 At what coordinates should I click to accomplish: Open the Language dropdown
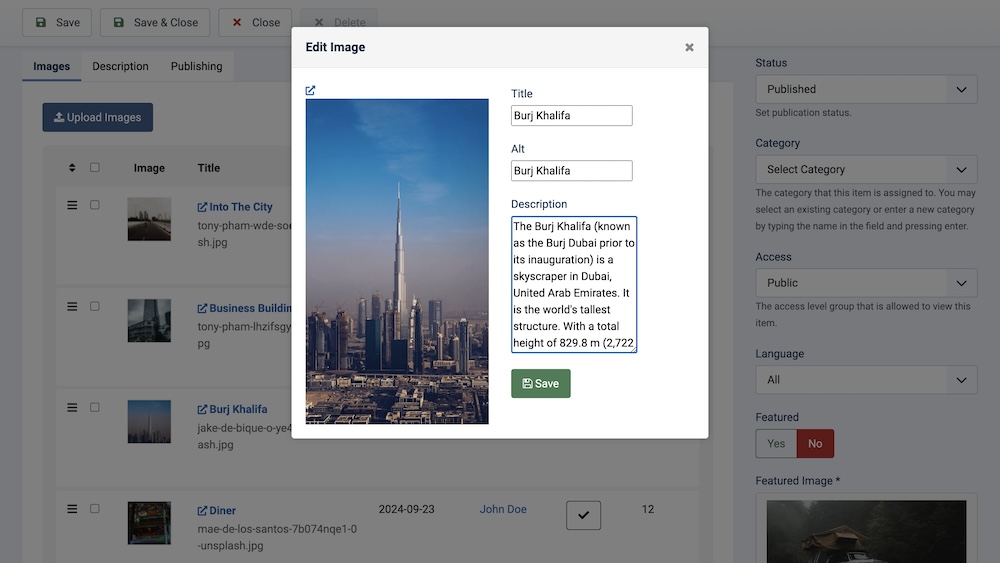click(x=866, y=379)
